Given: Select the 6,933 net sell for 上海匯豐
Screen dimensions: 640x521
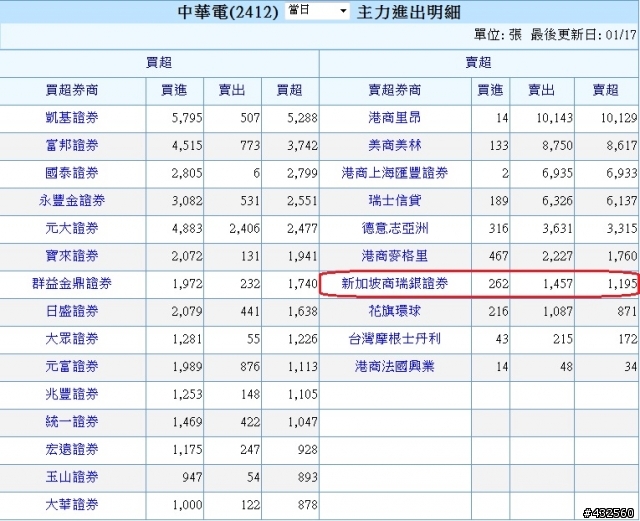Looking at the screenshot, I should (x=622, y=174).
